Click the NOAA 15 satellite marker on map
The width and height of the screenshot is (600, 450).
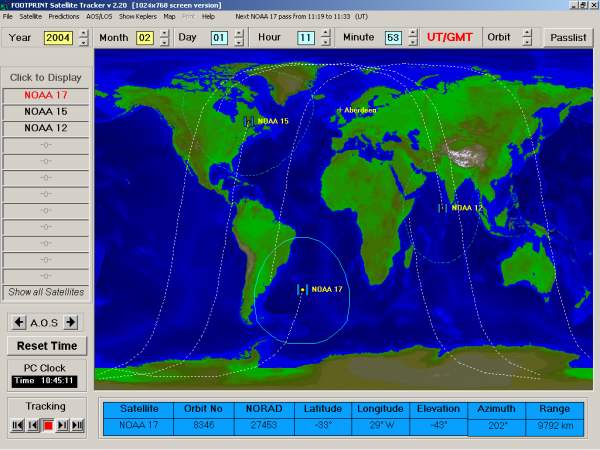(x=249, y=122)
